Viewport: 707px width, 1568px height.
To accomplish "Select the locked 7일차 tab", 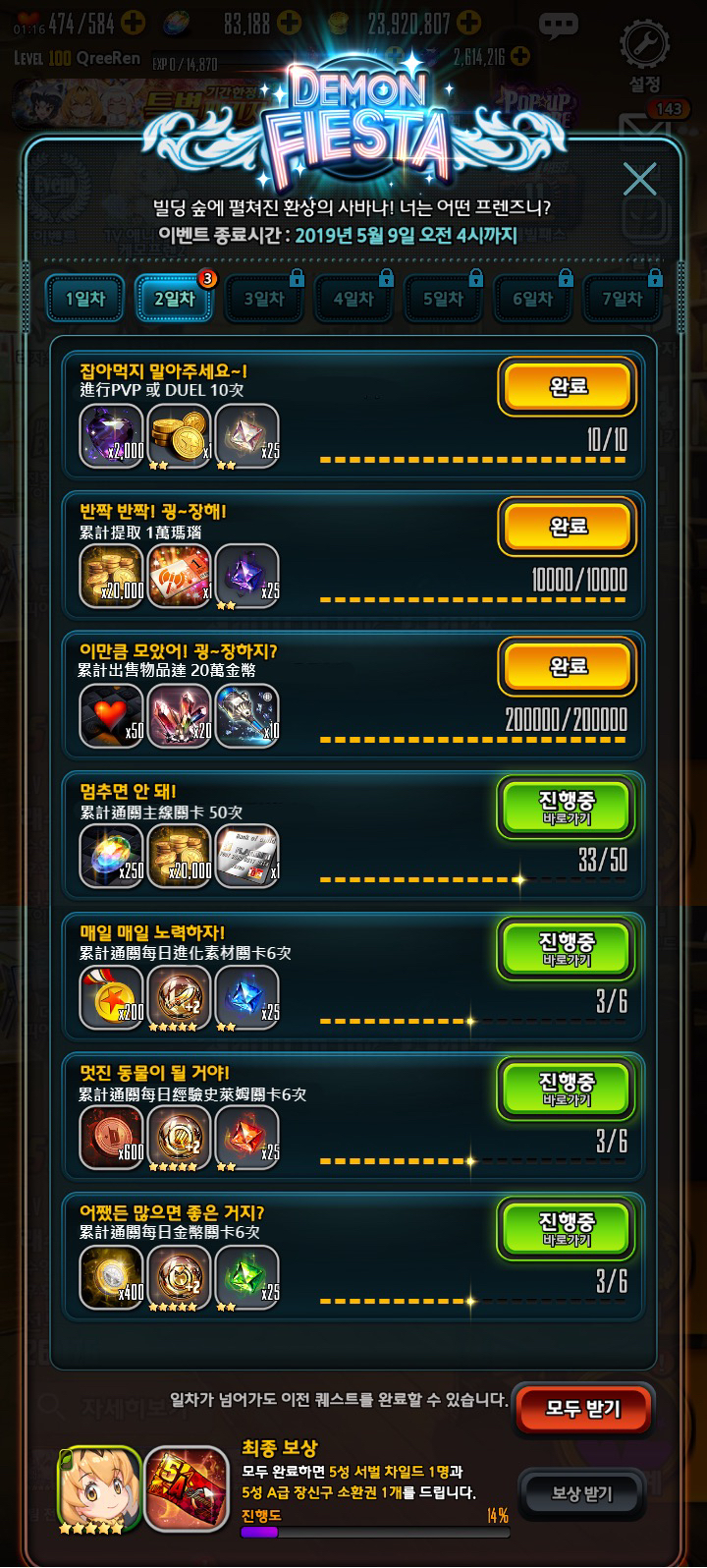I will tap(622, 299).
